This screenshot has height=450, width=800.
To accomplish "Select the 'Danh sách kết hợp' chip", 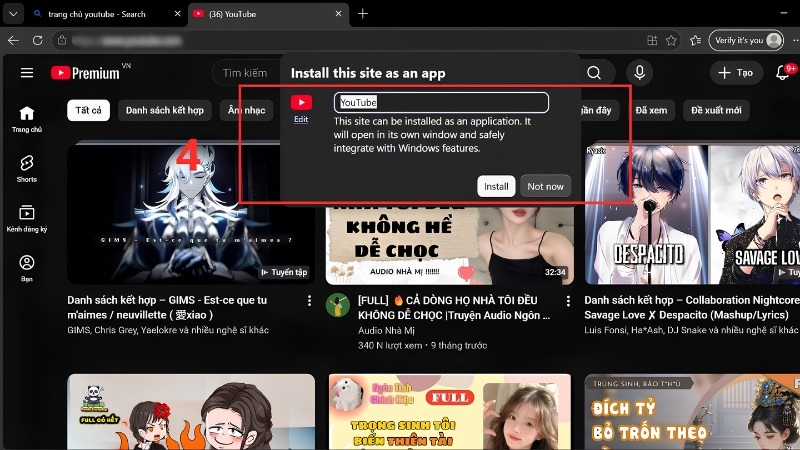I will (165, 110).
